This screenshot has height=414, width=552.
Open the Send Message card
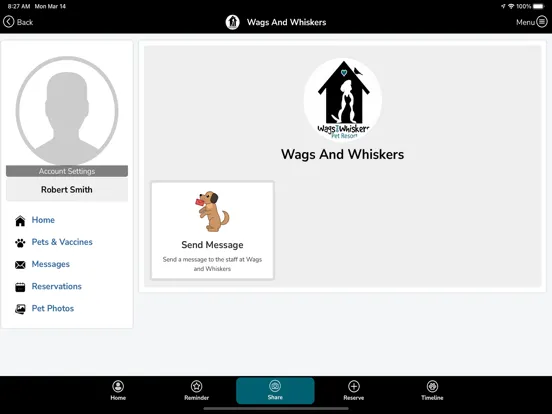[212, 230]
